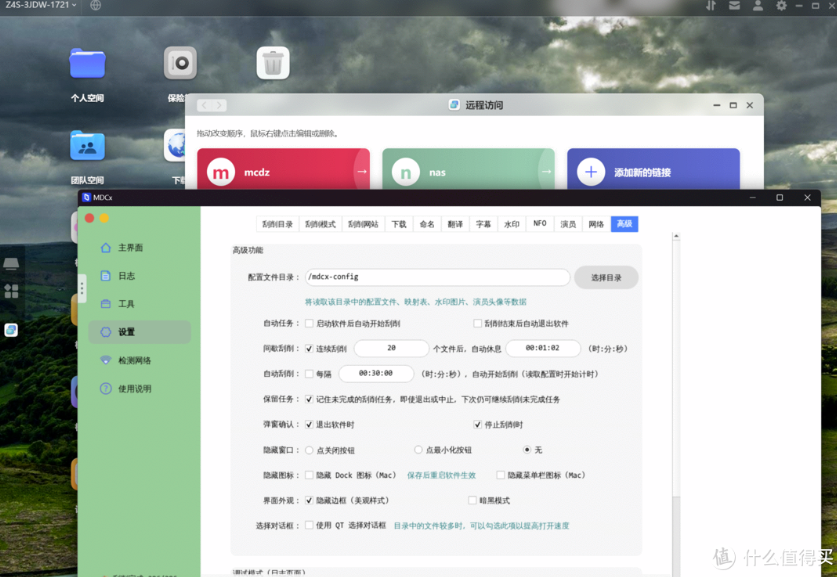Open the 团队空间 shared folder on desktop
Screen dimensions: 837x577
point(88,145)
